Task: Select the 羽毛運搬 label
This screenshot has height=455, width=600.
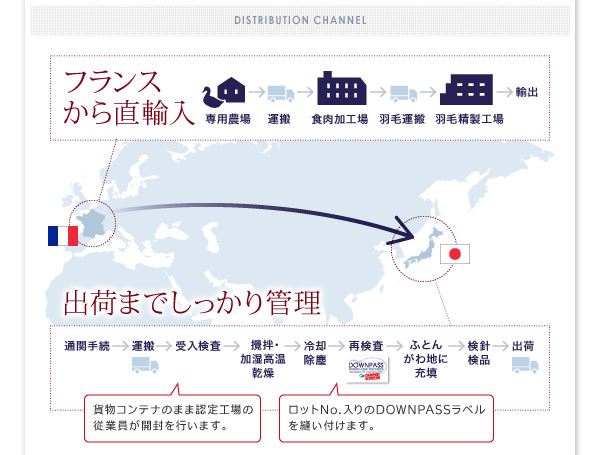Action: point(402,119)
